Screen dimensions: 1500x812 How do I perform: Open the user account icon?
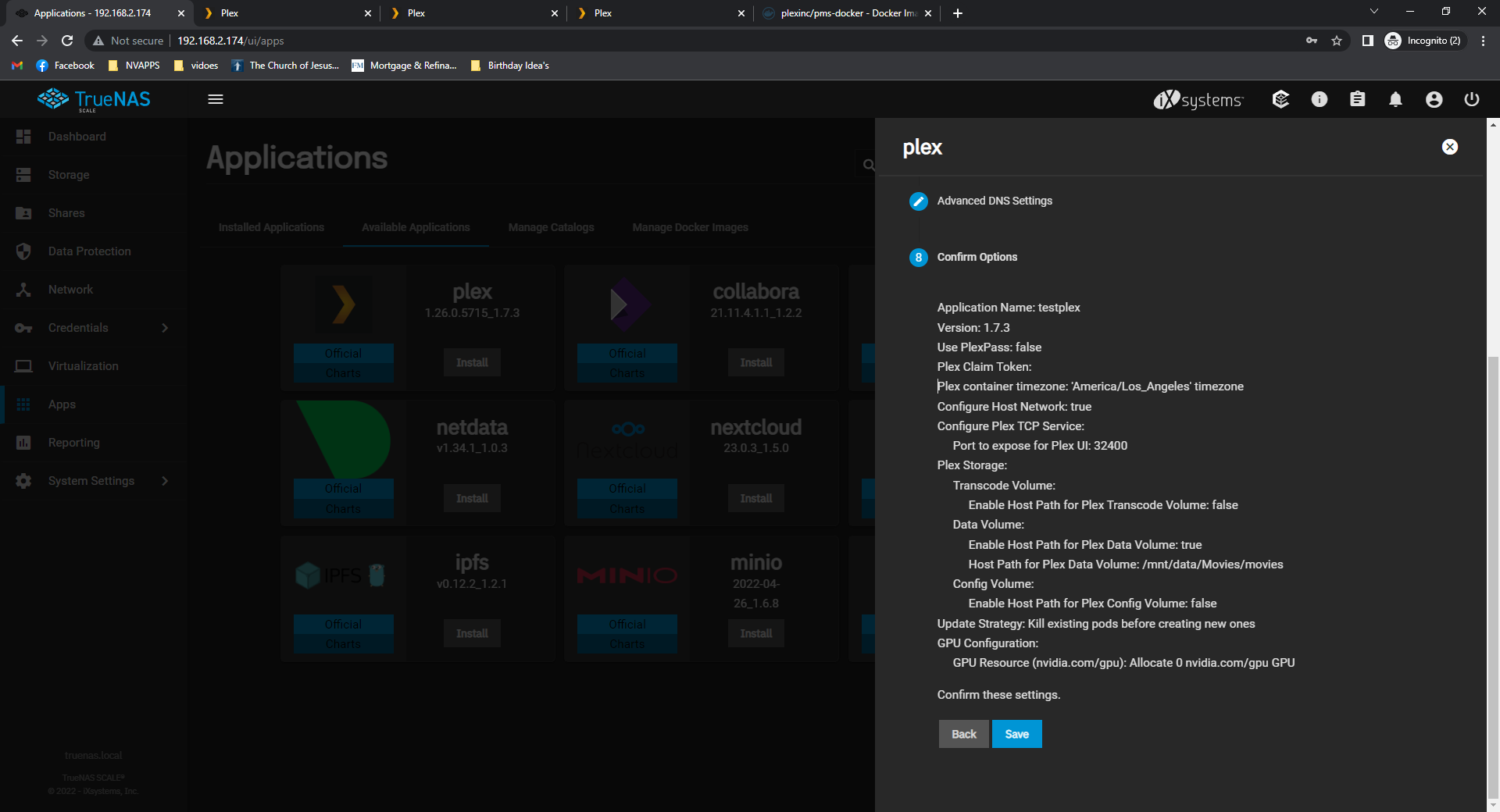click(x=1434, y=99)
